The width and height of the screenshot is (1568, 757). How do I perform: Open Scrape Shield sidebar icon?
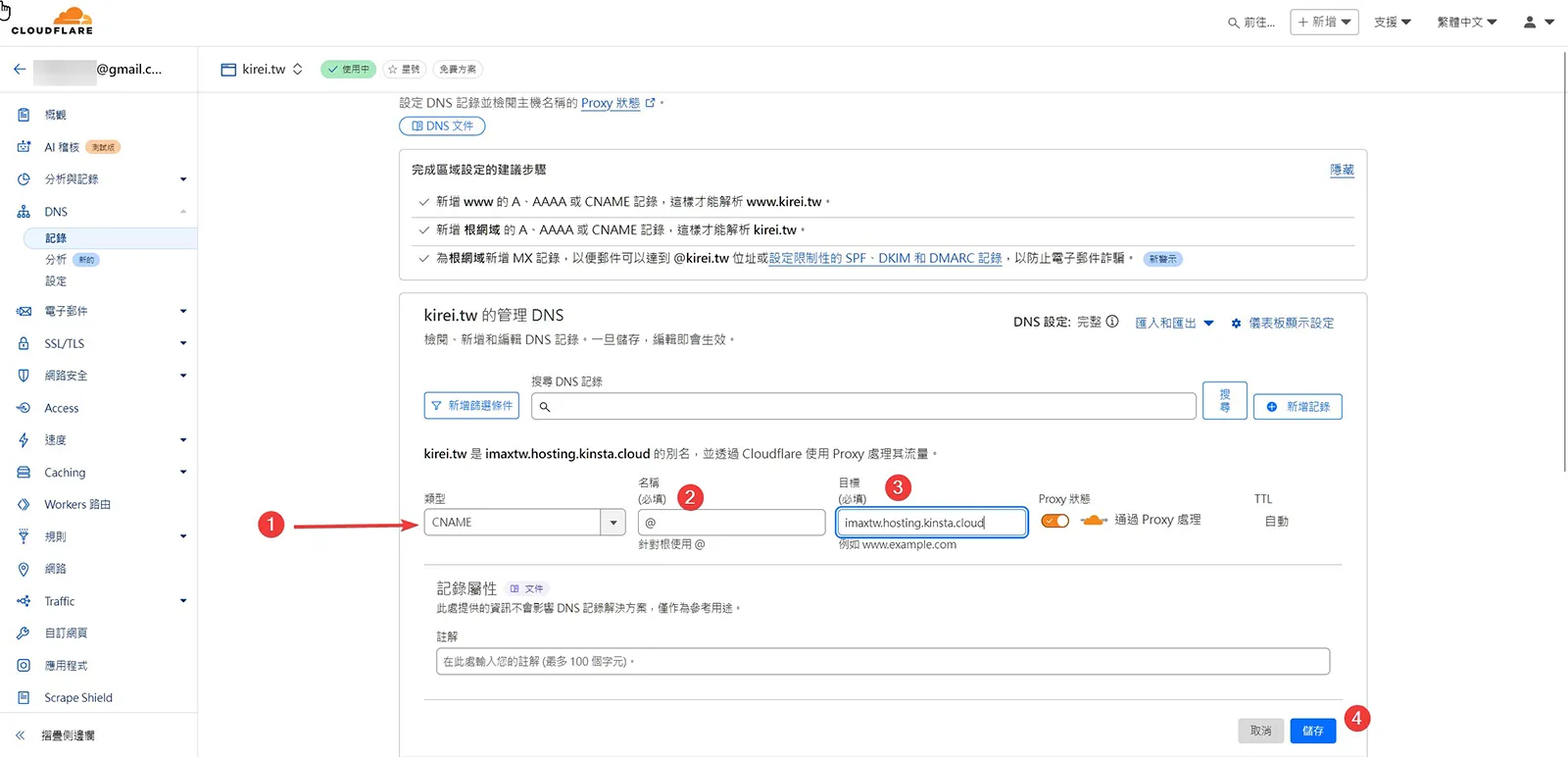(24, 697)
